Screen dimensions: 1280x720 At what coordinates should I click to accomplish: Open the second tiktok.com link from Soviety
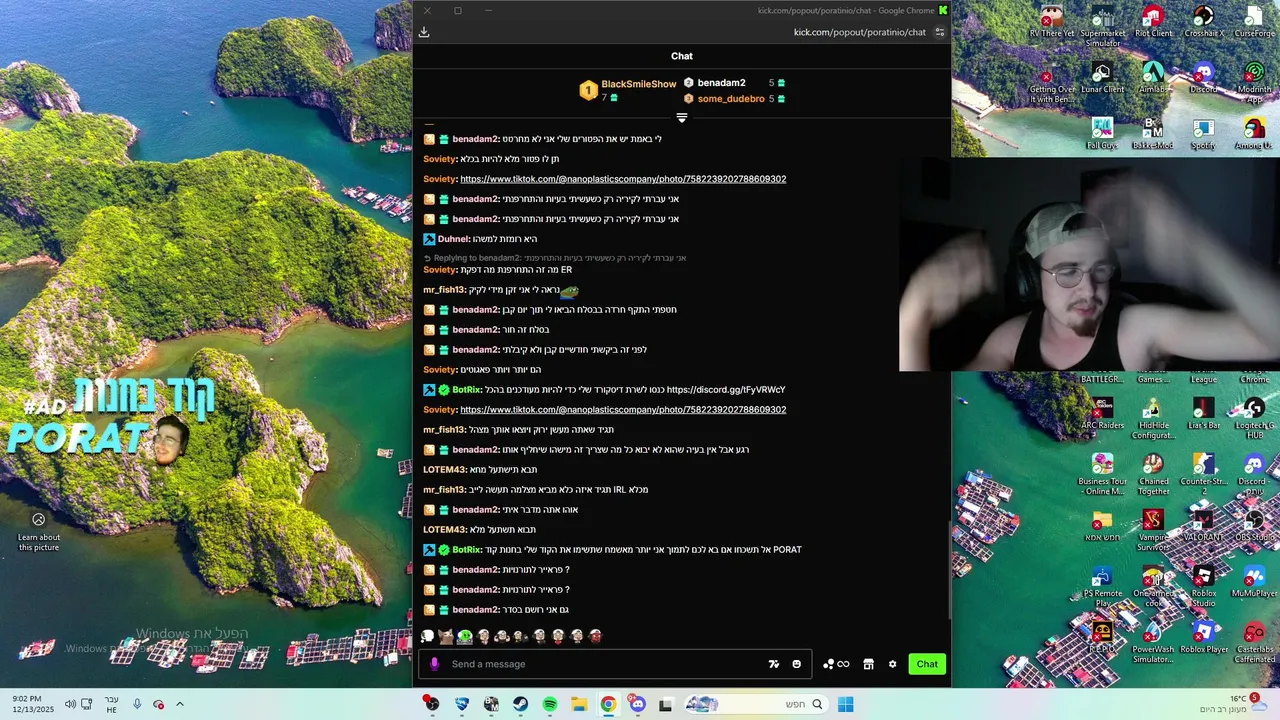point(623,409)
